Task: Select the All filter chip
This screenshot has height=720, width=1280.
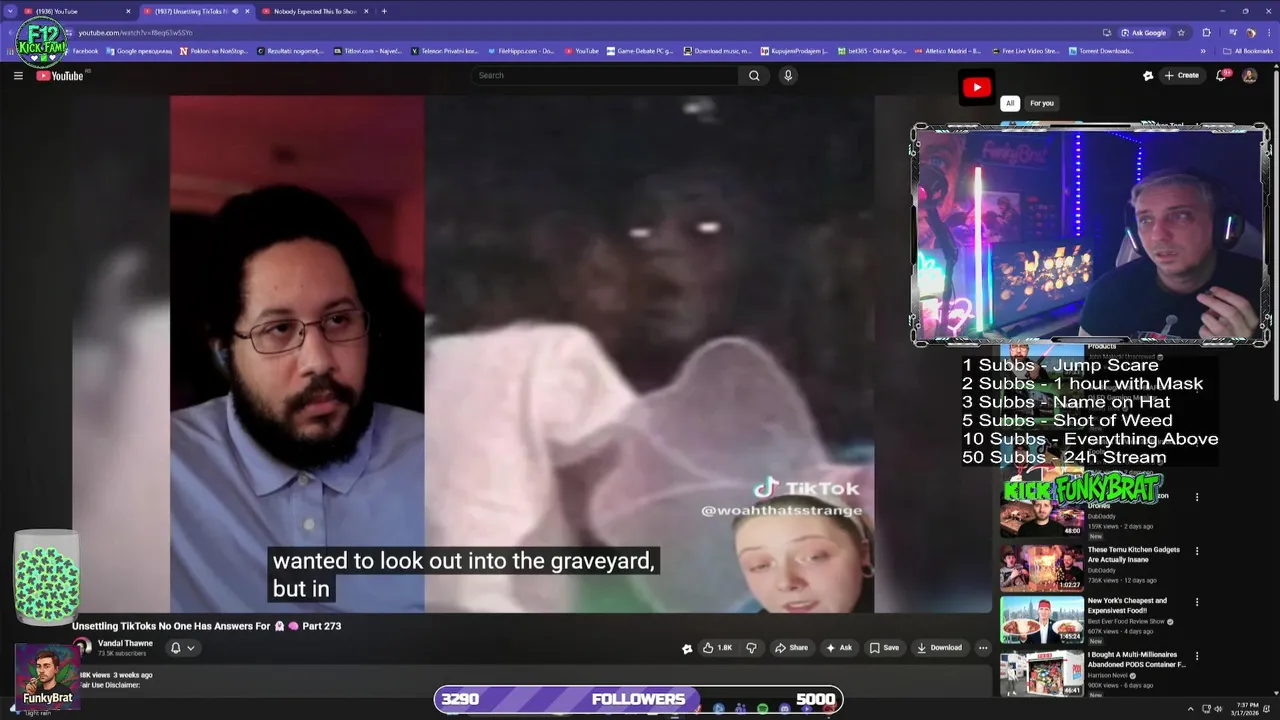Action: click(x=1010, y=103)
